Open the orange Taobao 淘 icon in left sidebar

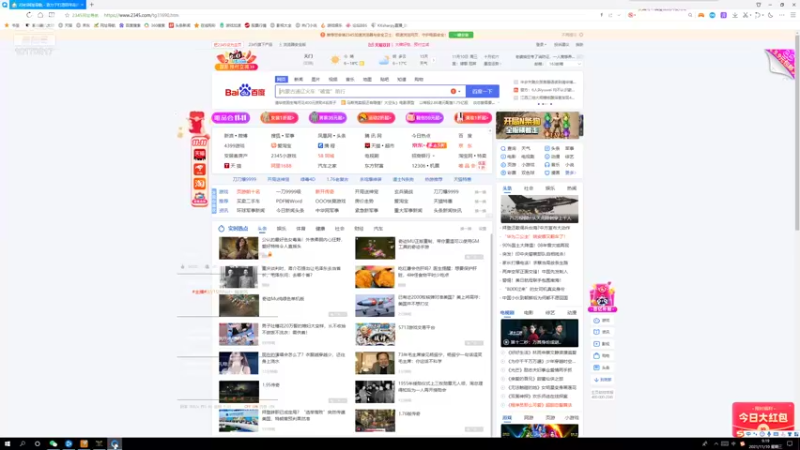pos(199,183)
